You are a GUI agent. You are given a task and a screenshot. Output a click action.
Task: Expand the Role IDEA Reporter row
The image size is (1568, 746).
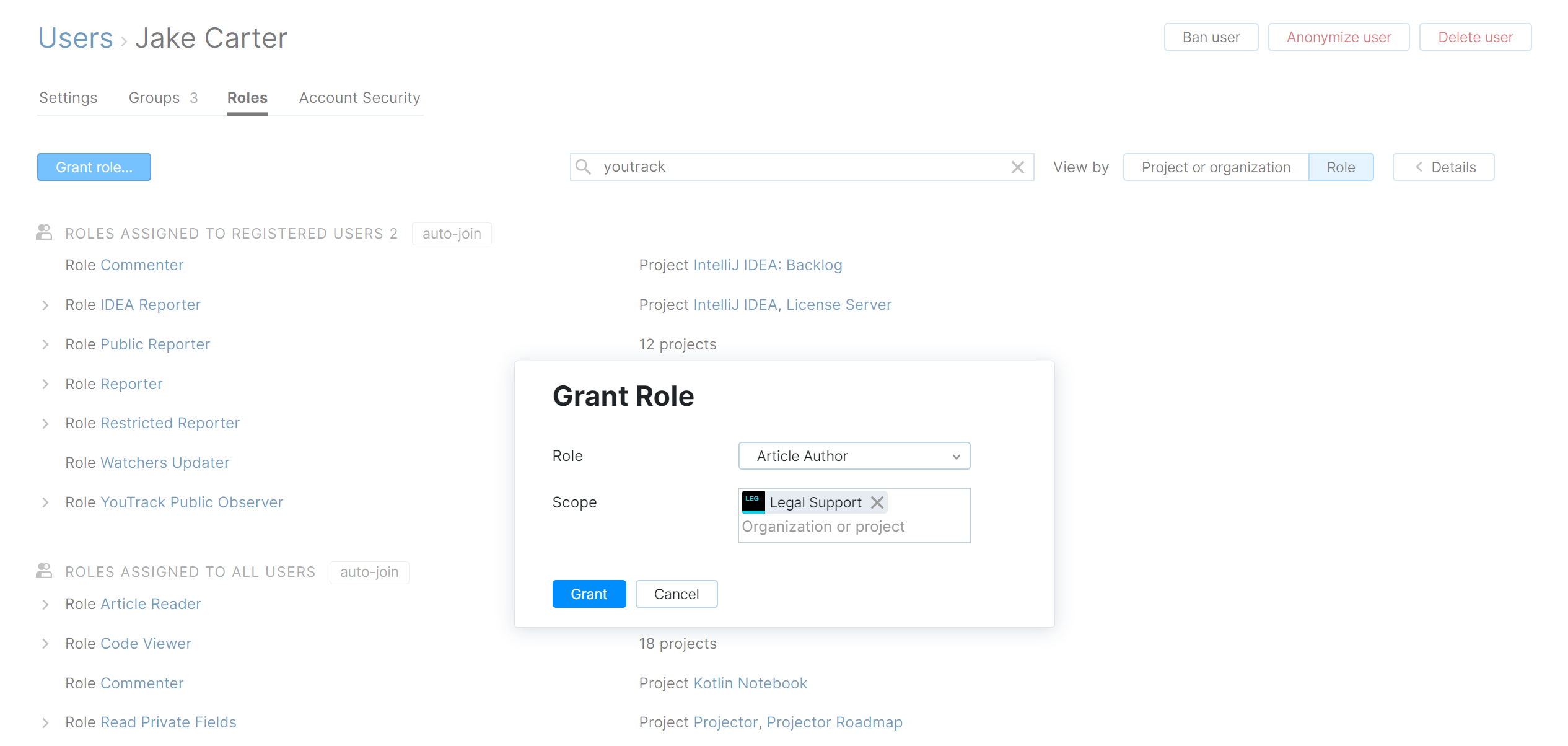[x=45, y=305]
